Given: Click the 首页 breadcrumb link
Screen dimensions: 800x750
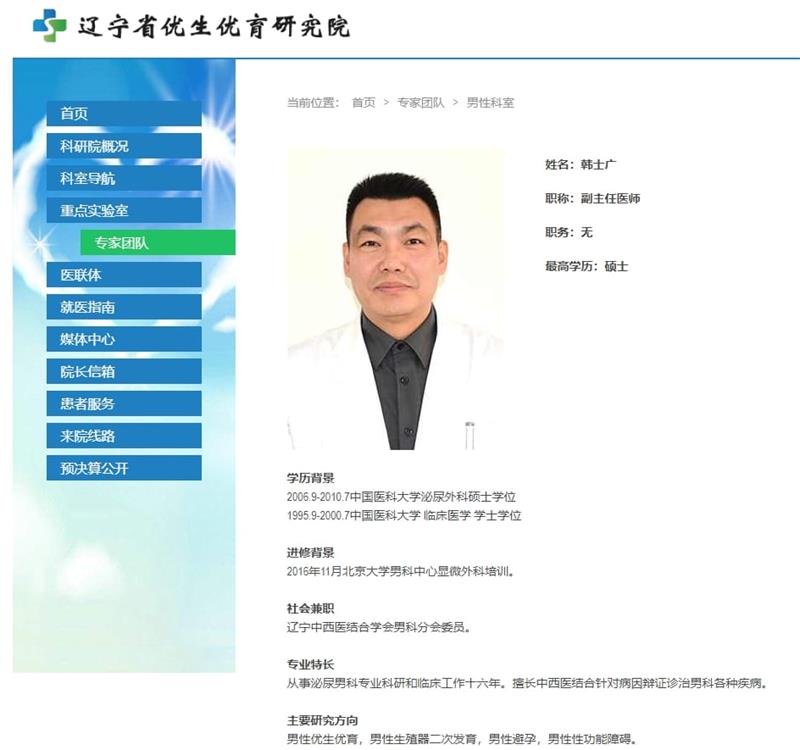Looking at the screenshot, I should 364,103.
